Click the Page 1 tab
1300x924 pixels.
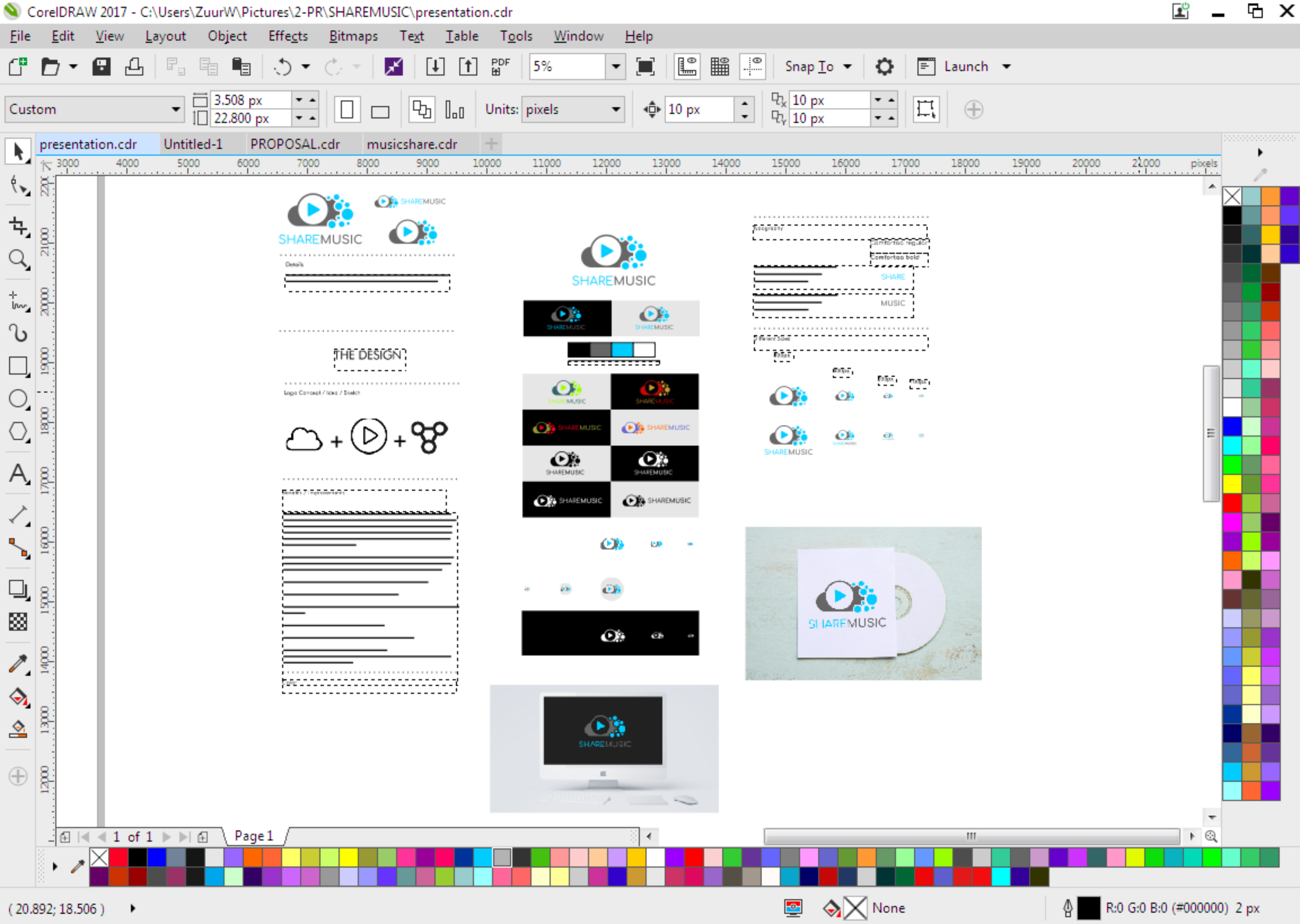point(254,836)
